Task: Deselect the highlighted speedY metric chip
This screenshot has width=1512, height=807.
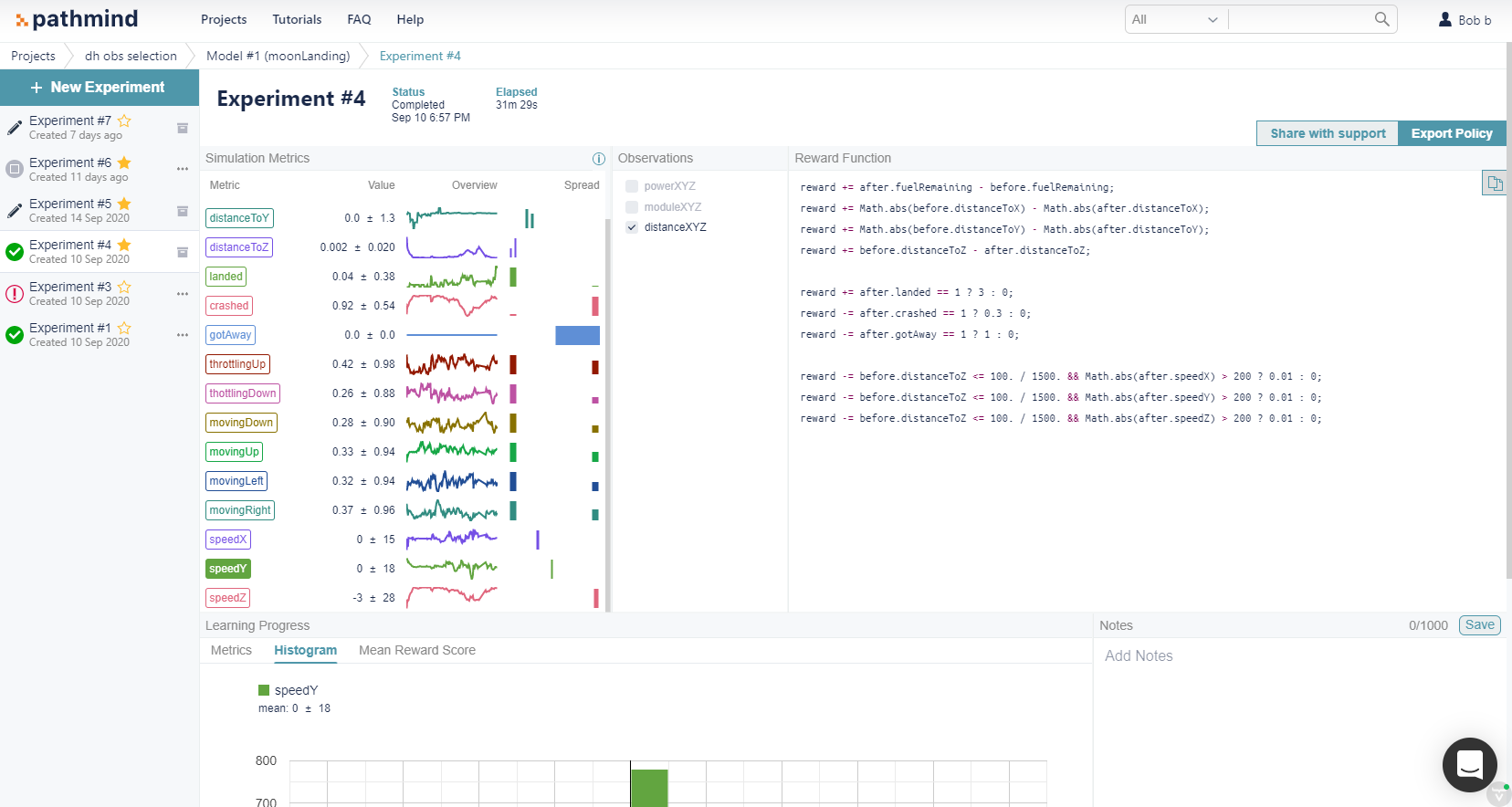Action: click(228, 569)
